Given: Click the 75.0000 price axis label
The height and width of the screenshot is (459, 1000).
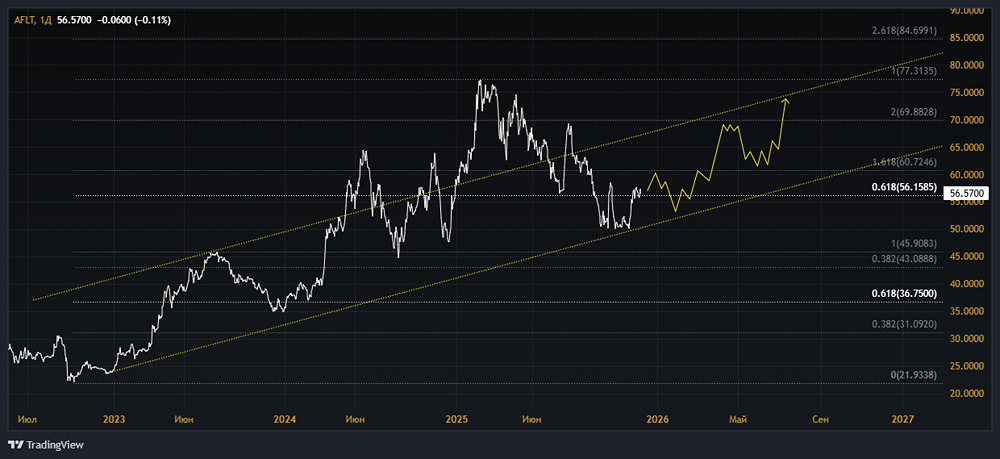Looking at the screenshot, I should 967,93.
